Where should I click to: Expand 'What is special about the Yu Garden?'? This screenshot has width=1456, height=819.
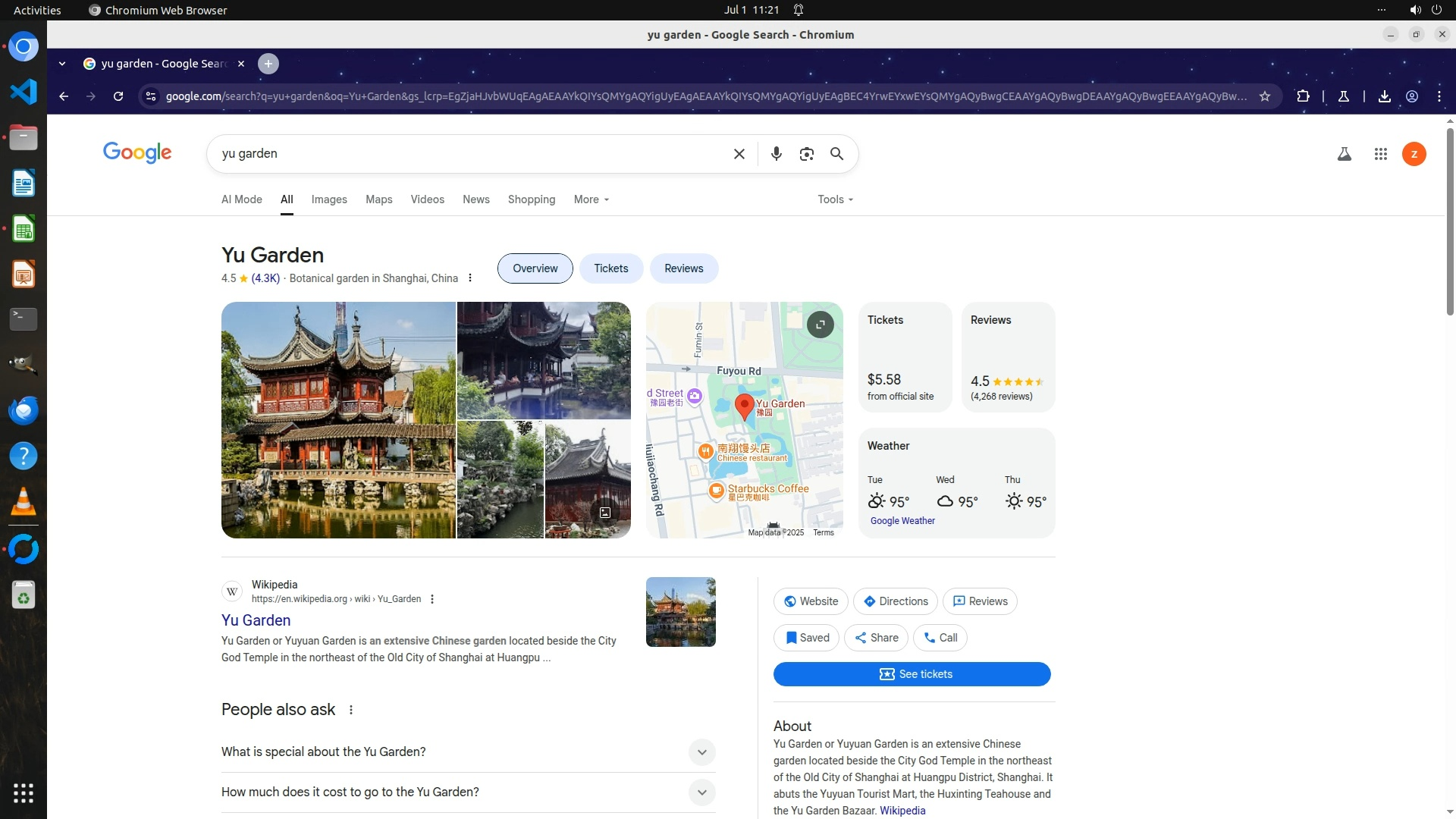pos(701,752)
